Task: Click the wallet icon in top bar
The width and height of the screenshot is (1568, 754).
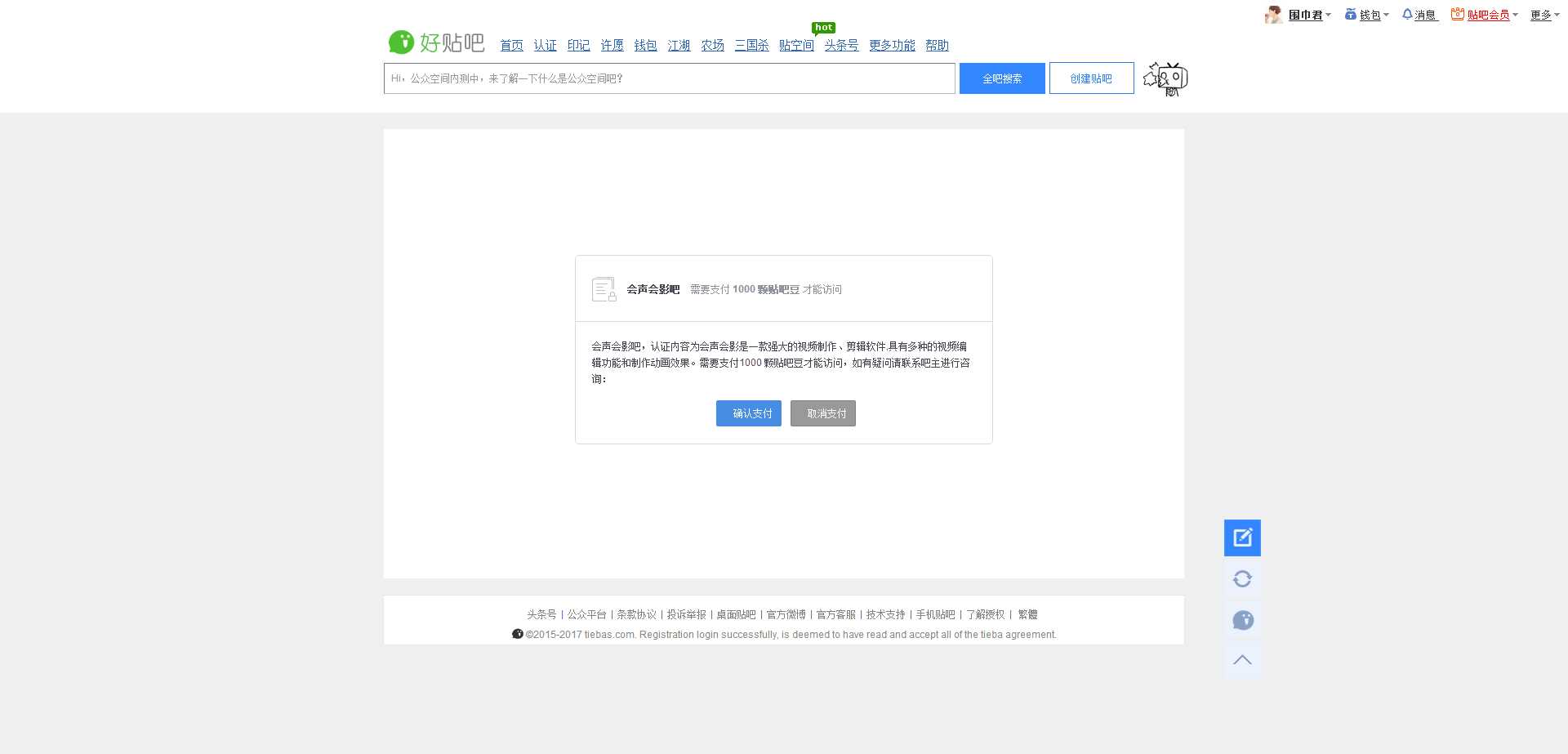Action: click(x=1351, y=15)
